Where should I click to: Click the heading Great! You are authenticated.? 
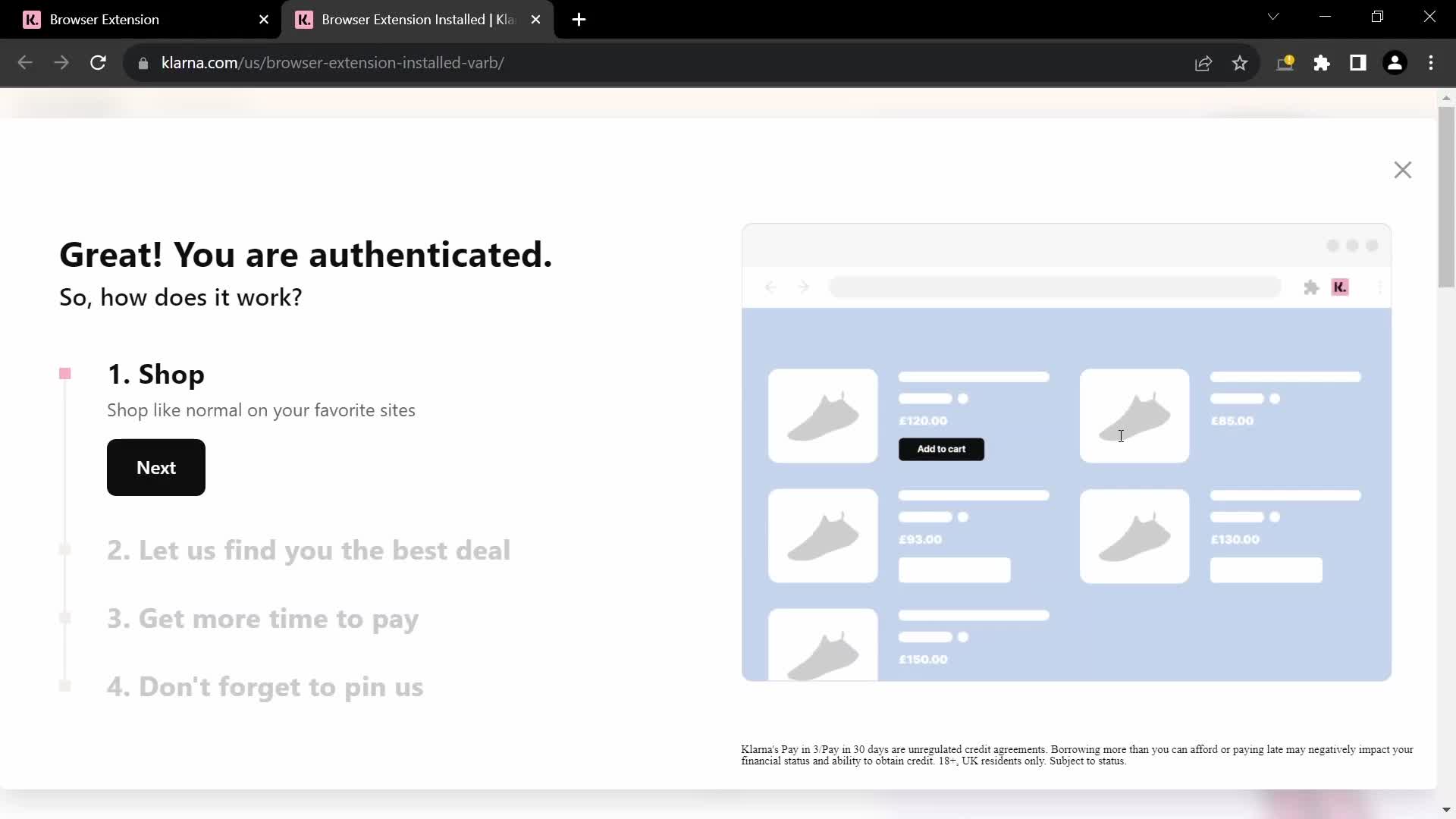[306, 255]
